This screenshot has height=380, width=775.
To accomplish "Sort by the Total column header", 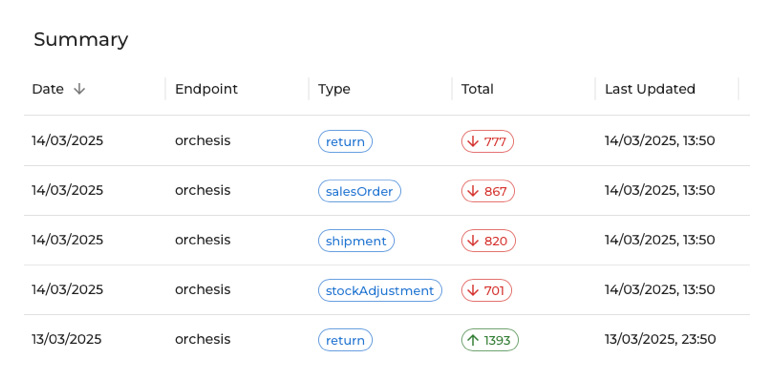I will [x=477, y=89].
